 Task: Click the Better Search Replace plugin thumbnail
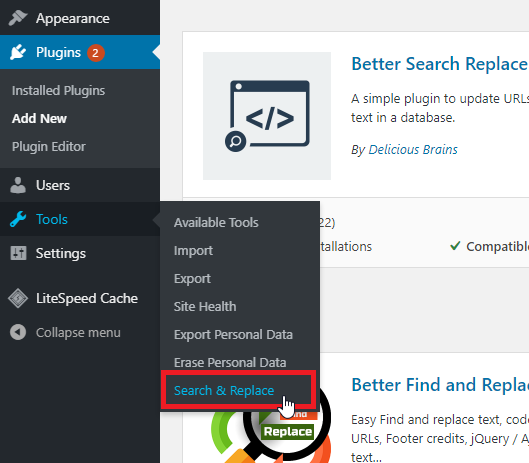pyautogui.click(x=267, y=116)
